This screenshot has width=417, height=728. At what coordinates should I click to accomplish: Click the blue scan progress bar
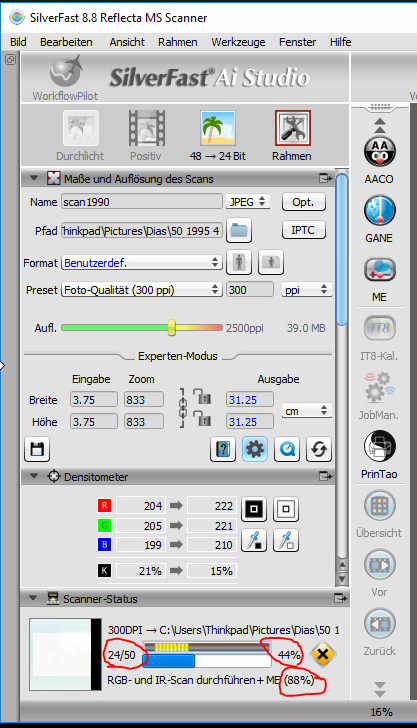[207, 661]
